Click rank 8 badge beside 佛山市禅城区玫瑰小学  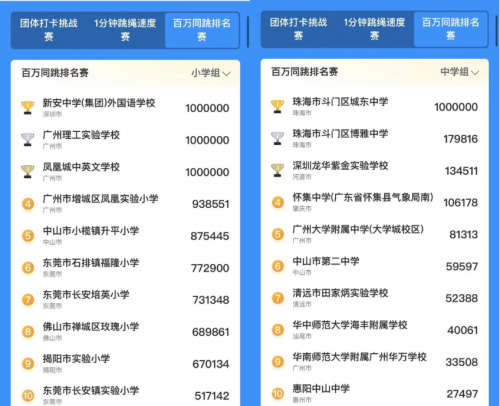click(28, 332)
